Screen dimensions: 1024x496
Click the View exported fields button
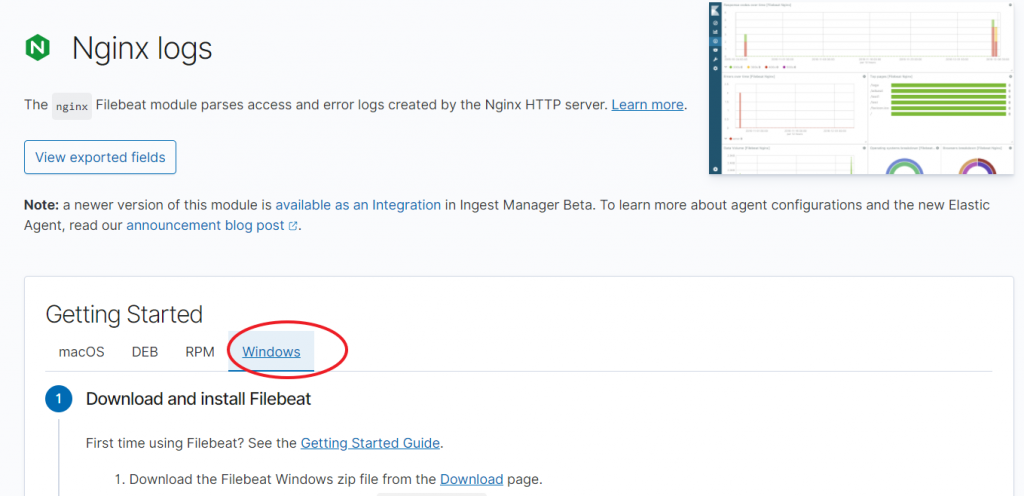pyautogui.click(x=100, y=157)
